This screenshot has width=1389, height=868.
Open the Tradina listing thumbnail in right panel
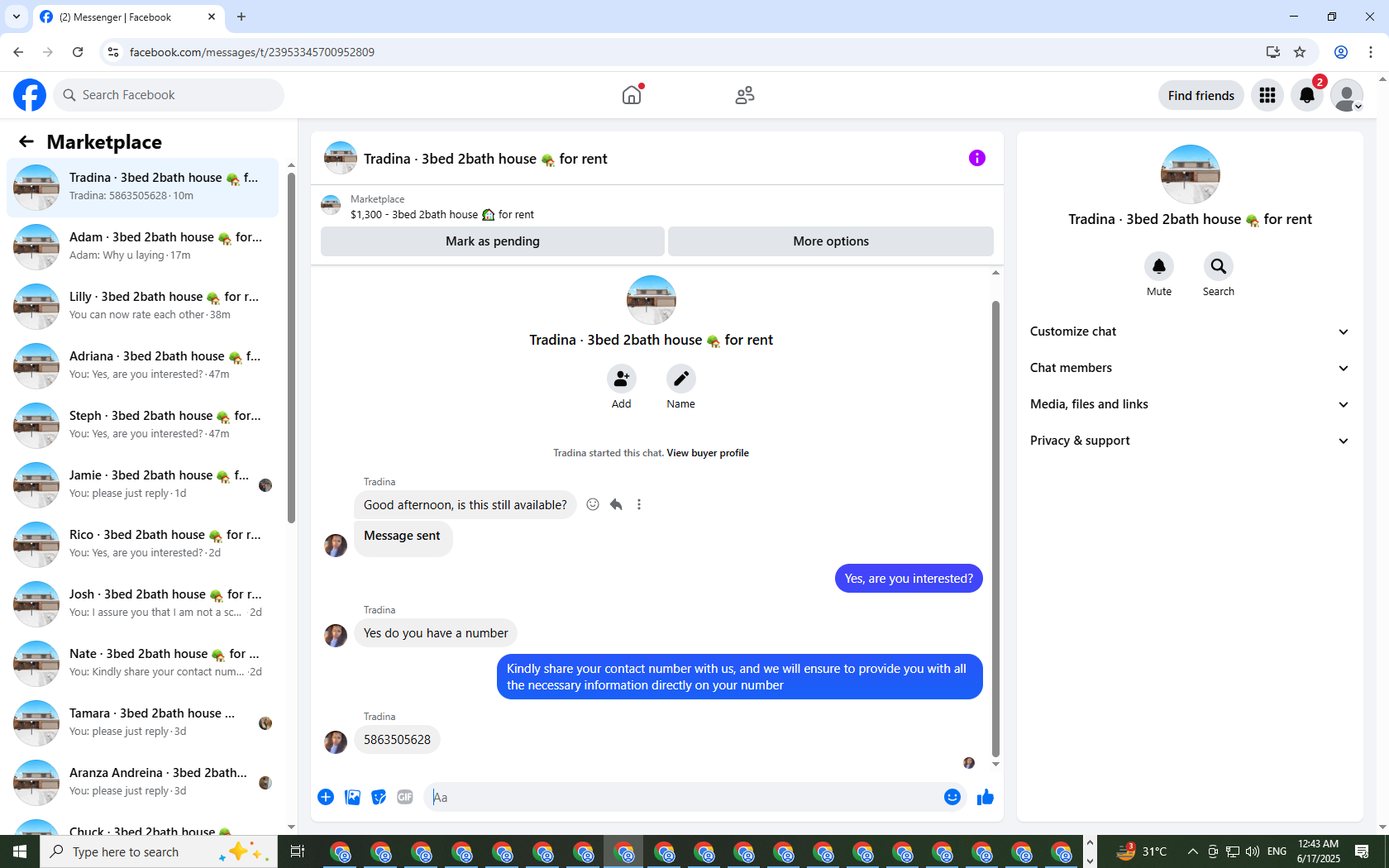point(1191,174)
